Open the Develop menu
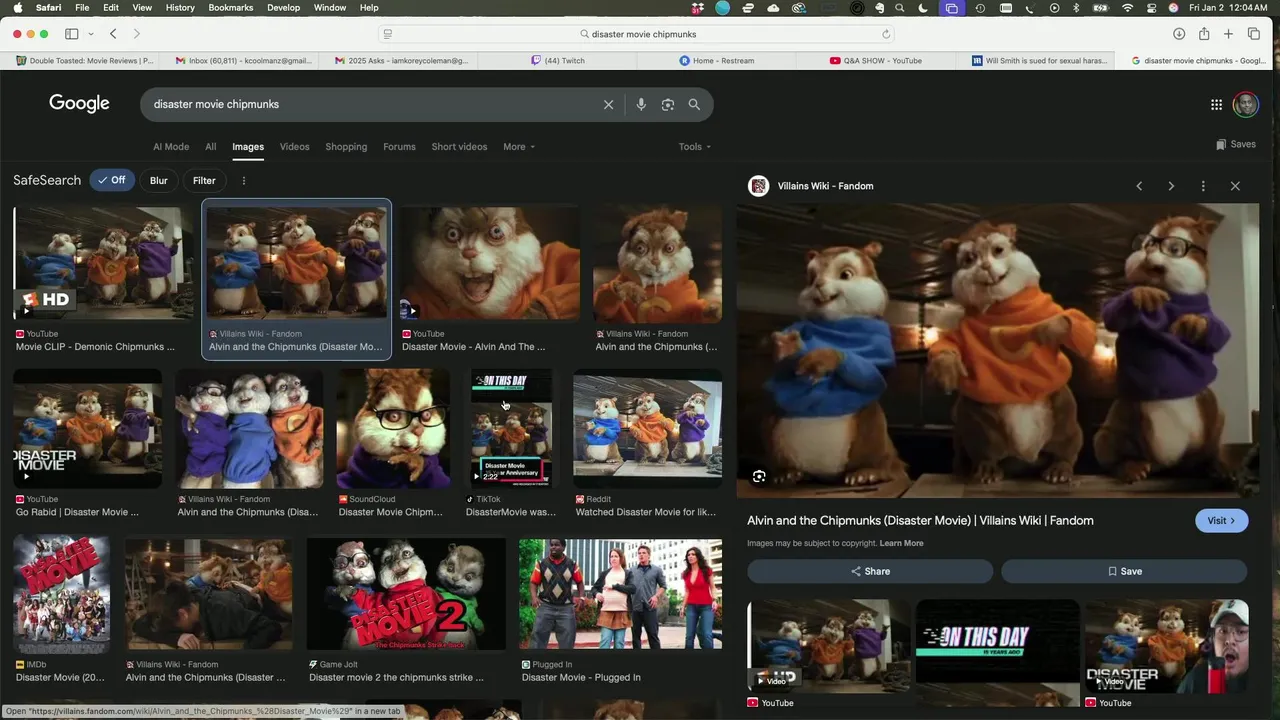This screenshot has width=1280, height=720. (x=283, y=8)
